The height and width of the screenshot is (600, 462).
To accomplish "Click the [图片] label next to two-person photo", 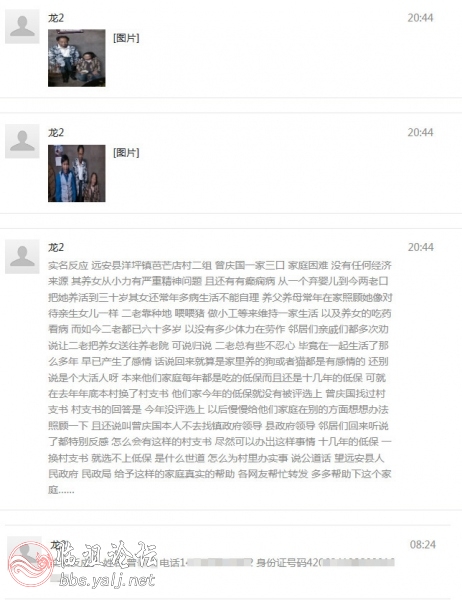I will [x=126, y=38].
